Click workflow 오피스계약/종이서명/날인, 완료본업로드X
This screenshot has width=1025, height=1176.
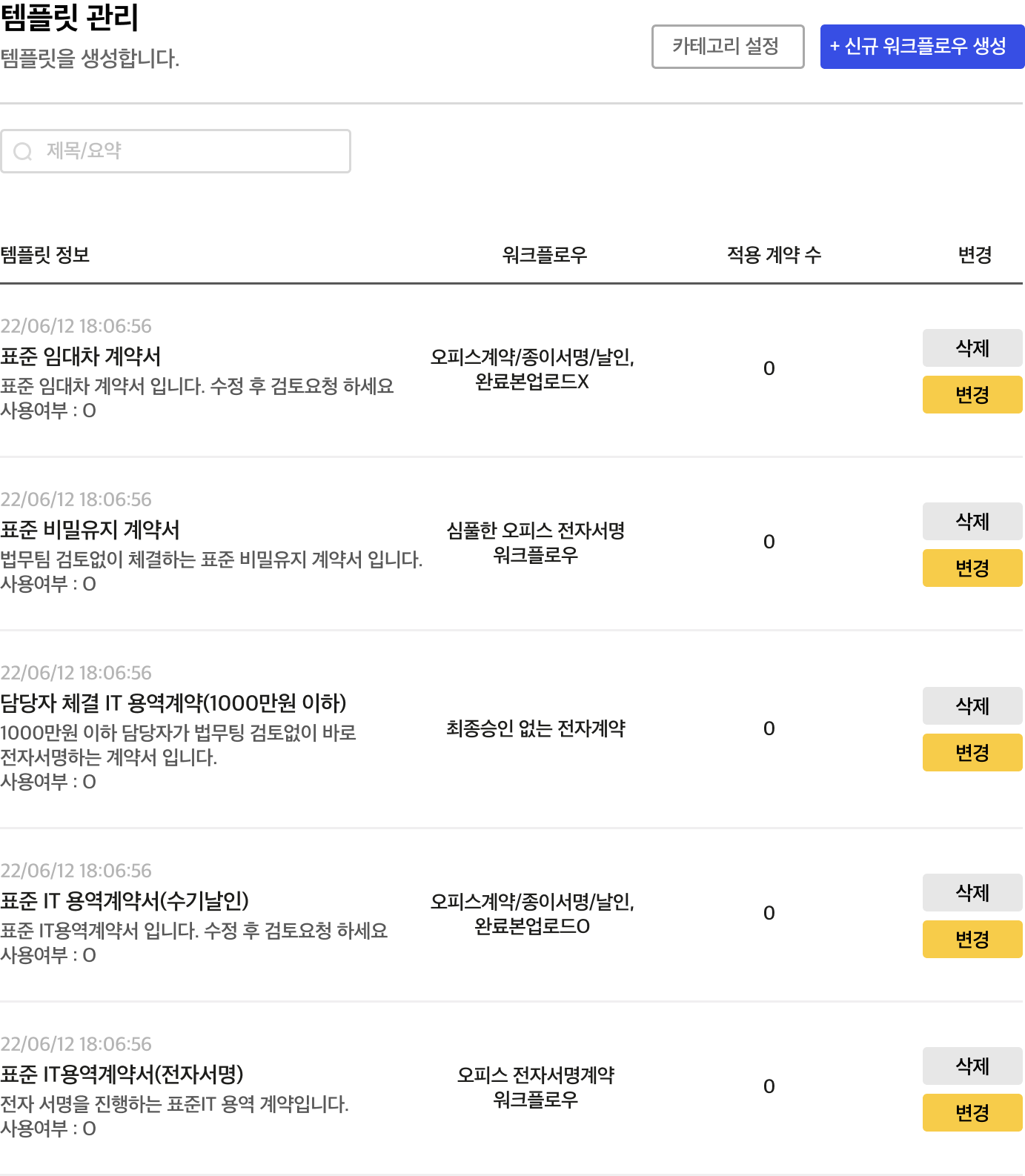click(x=532, y=369)
